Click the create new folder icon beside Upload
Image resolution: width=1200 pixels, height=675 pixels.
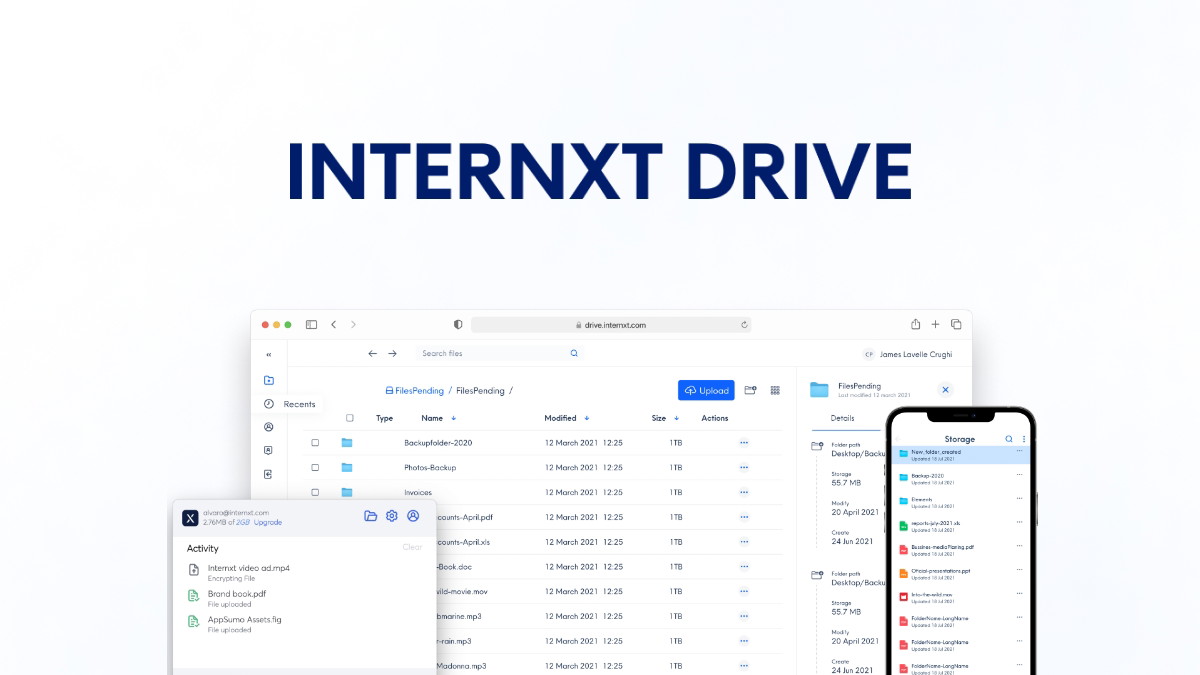750,390
